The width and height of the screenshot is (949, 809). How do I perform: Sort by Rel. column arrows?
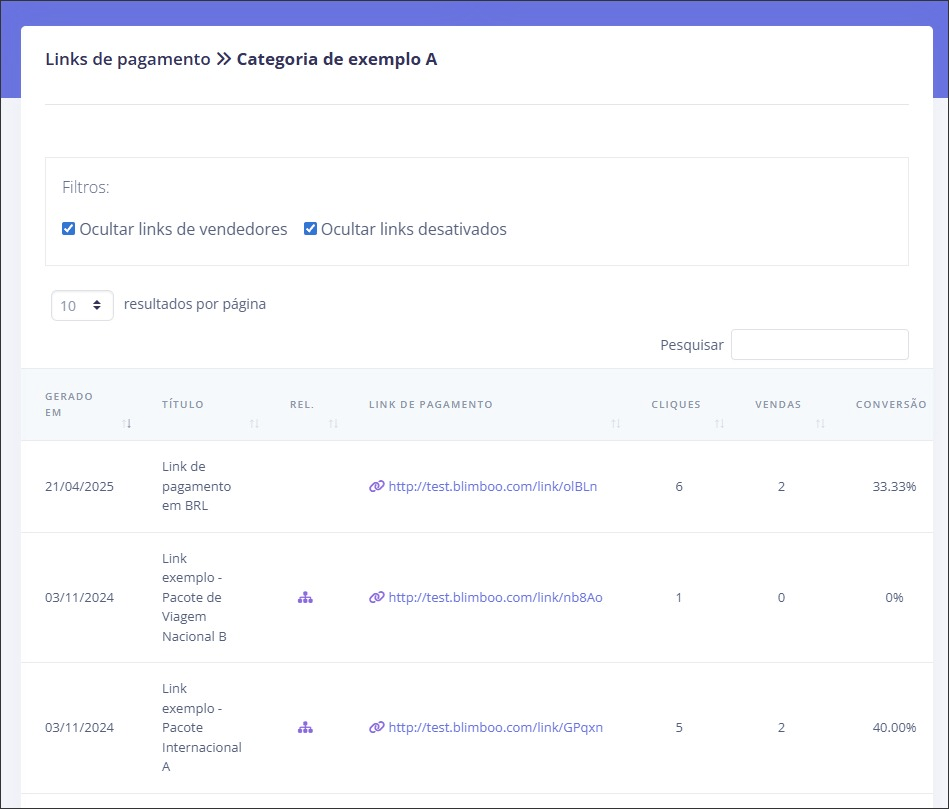pyautogui.click(x=333, y=424)
